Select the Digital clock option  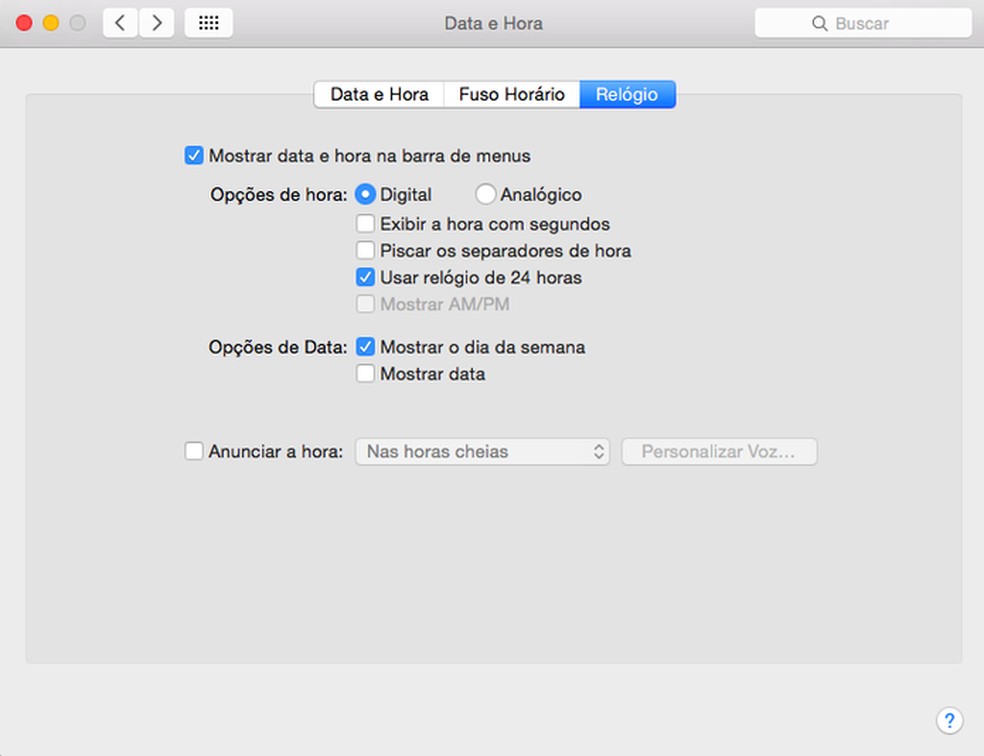[365, 194]
